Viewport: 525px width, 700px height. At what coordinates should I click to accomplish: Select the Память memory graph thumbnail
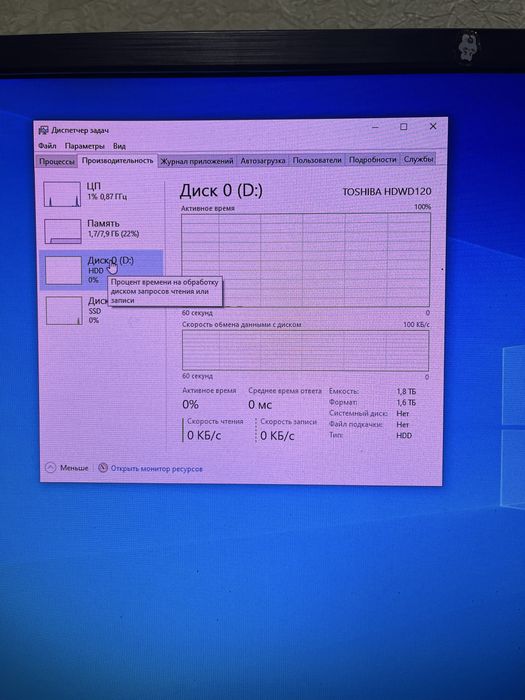point(63,231)
